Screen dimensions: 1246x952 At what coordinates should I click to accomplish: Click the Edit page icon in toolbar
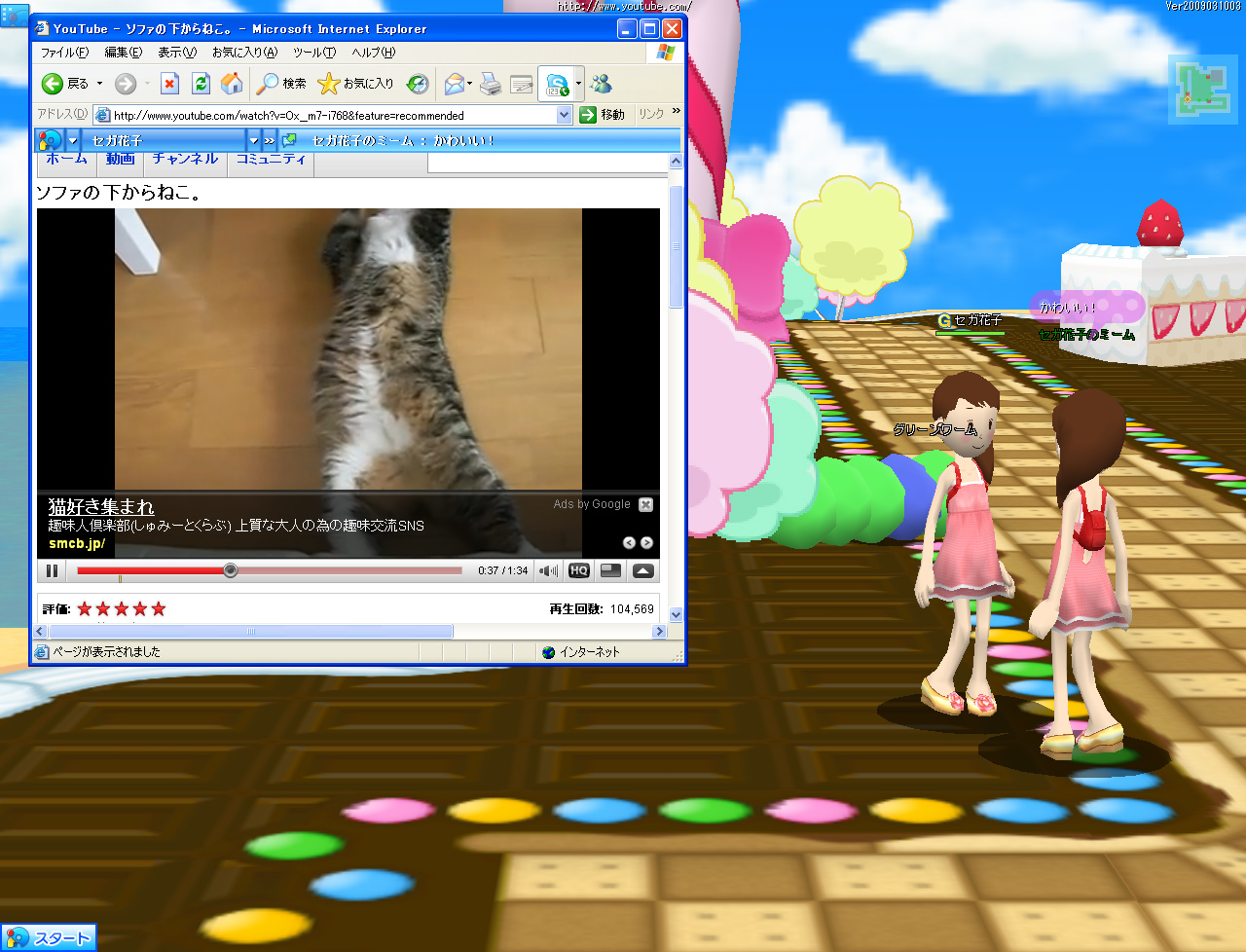coord(522,84)
